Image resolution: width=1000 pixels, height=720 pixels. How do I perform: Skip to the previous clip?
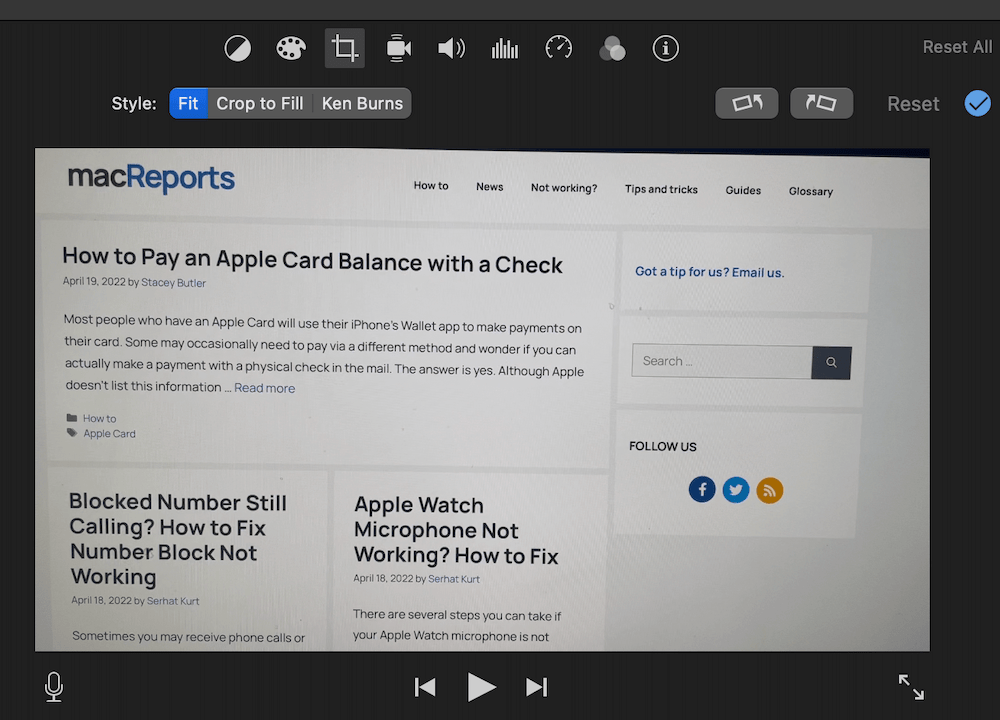tap(425, 687)
